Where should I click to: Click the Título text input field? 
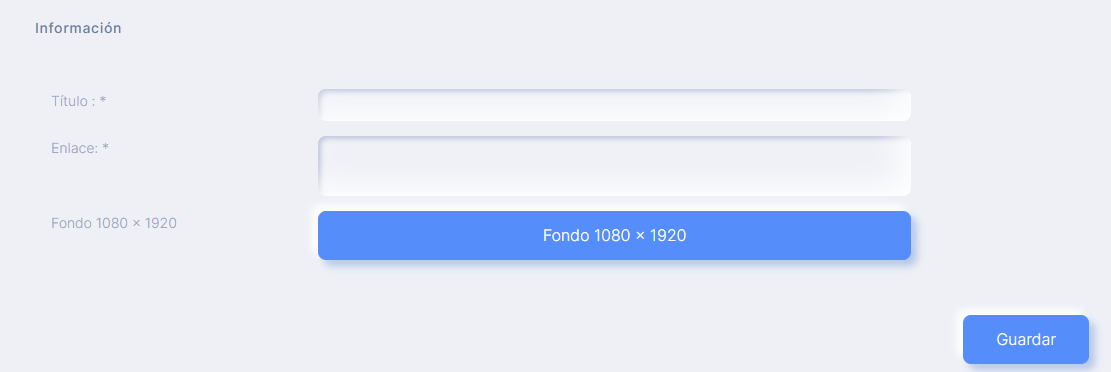(614, 105)
